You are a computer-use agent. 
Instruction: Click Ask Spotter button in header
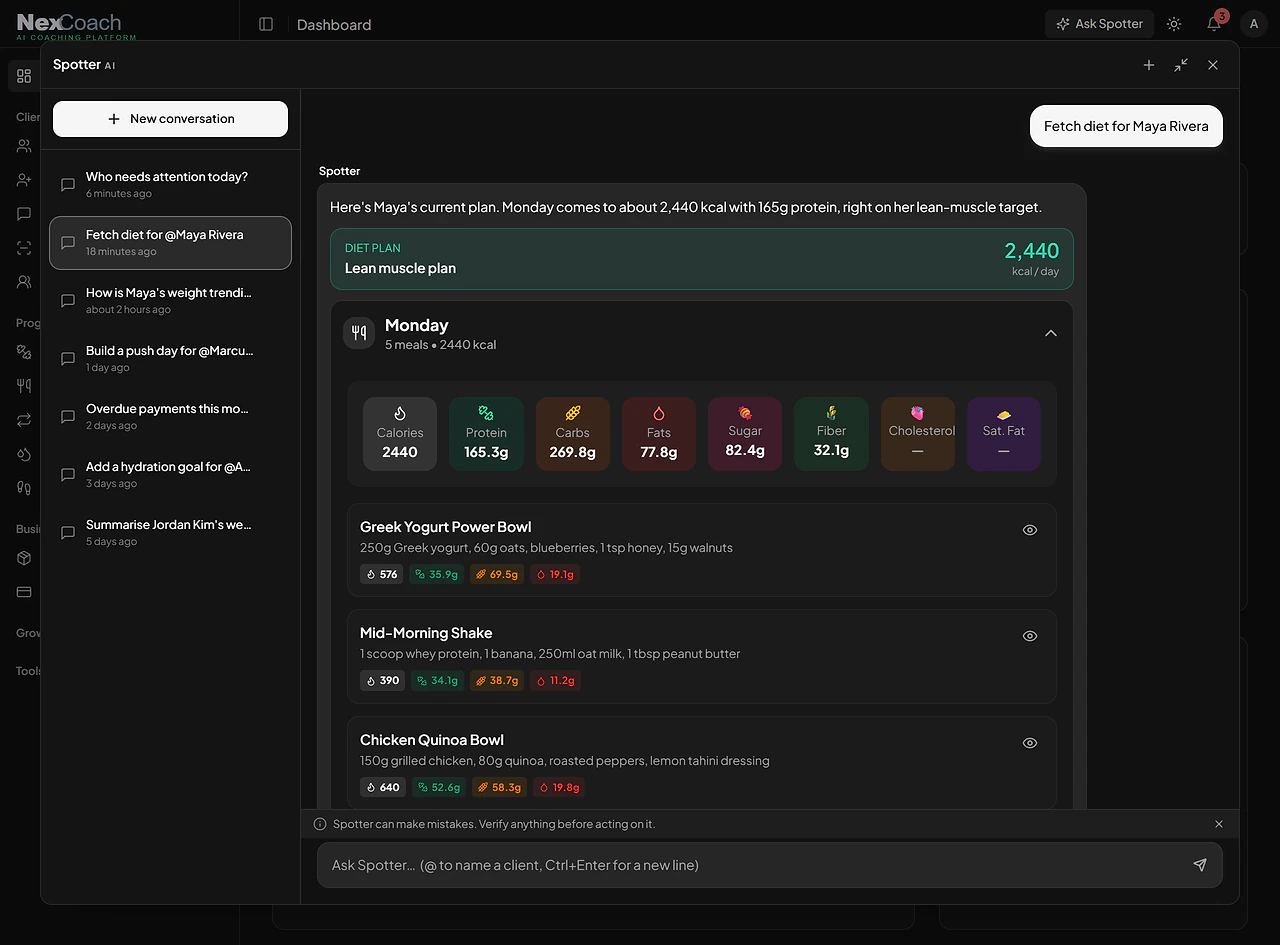(1099, 24)
